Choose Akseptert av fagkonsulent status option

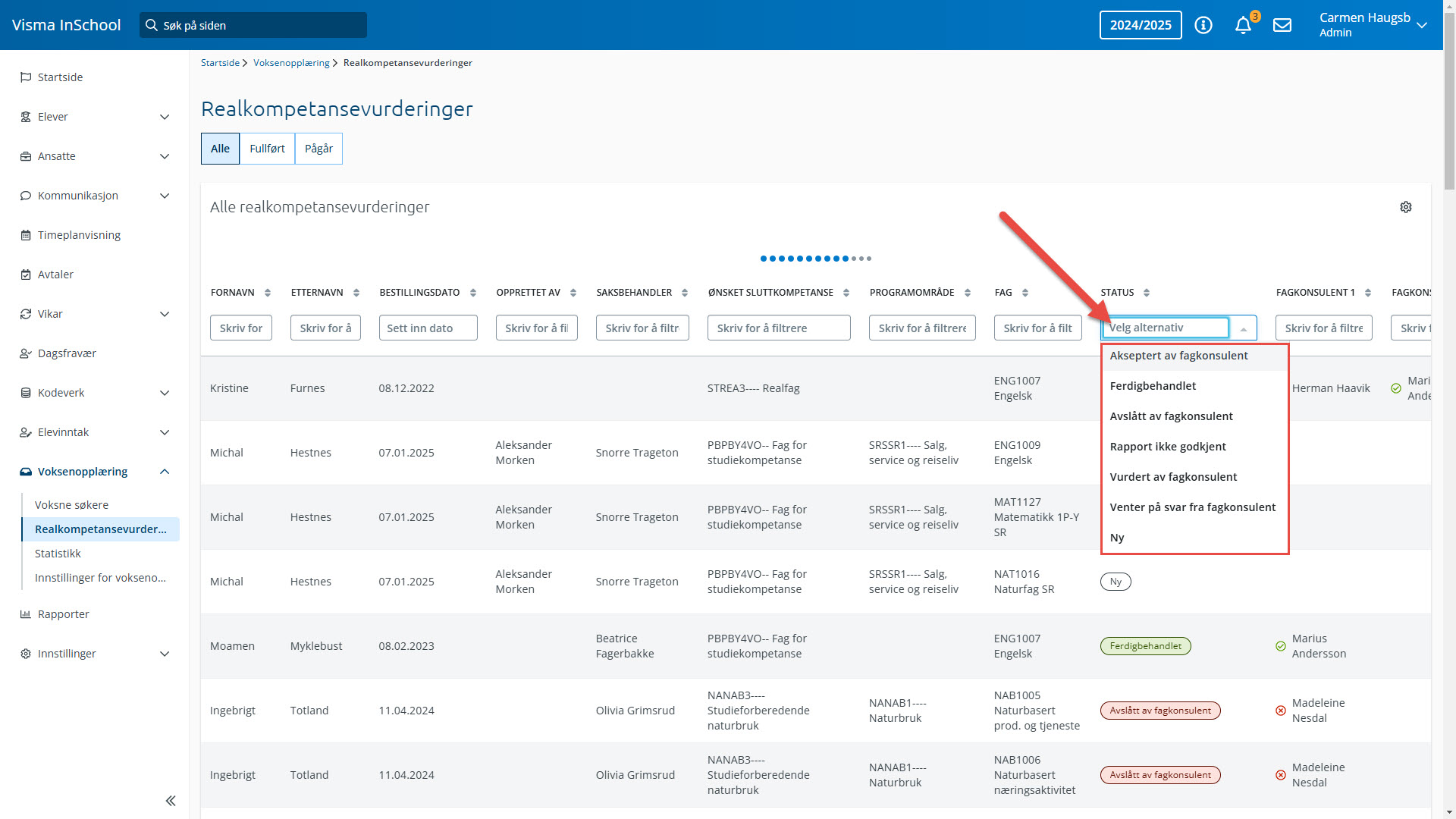(x=1194, y=356)
